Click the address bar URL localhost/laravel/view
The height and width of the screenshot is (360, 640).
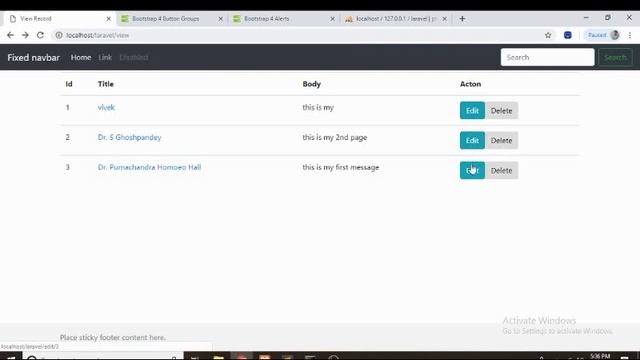[98, 36]
